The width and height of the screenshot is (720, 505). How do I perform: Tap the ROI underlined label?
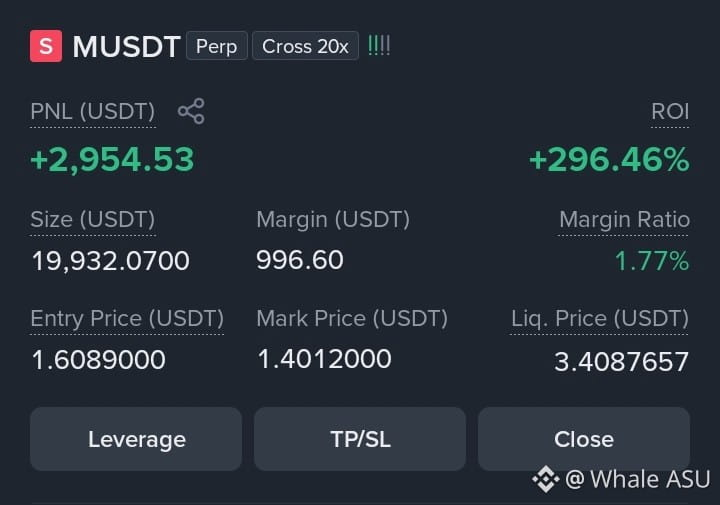click(670, 112)
